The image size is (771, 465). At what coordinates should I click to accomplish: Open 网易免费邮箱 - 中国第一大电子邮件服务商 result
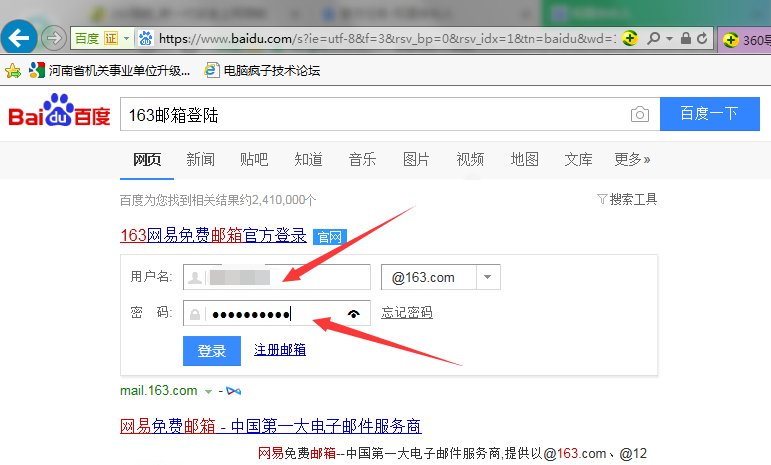[x=271, y=426]
